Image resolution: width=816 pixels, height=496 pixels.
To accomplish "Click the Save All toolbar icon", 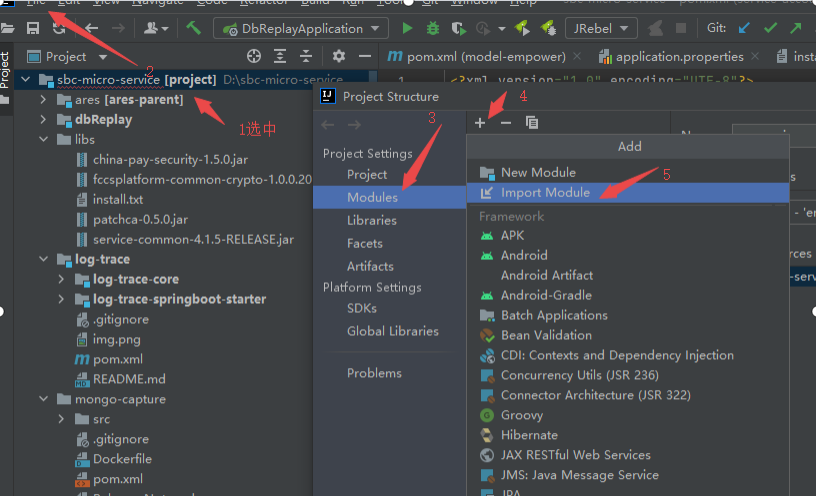I will coord(33,28).
